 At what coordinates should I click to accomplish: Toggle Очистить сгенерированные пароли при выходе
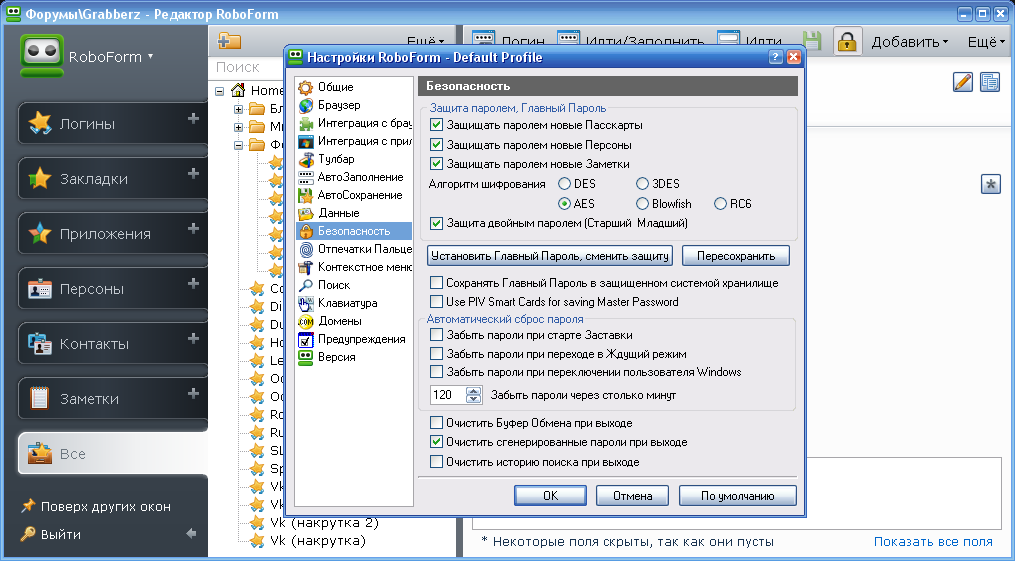(x=436, y=443)
